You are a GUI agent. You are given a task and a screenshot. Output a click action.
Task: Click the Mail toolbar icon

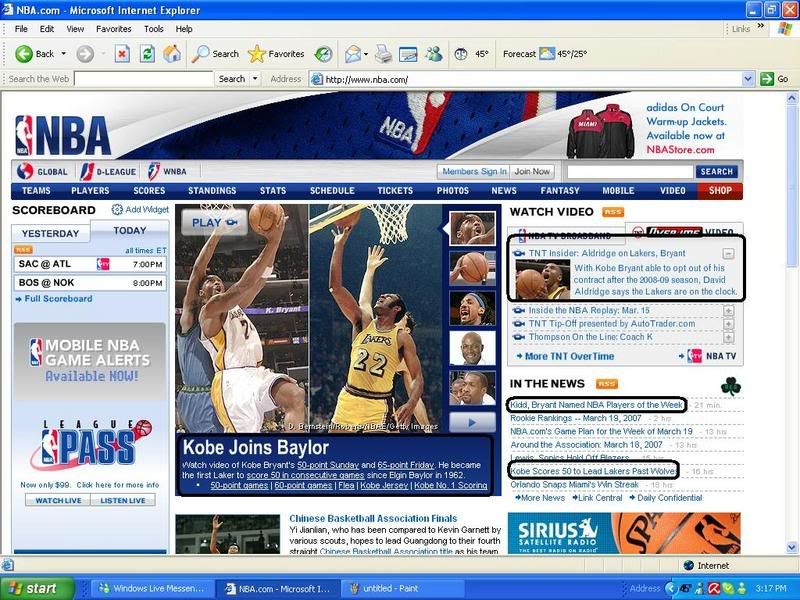(x=353, y=54)
